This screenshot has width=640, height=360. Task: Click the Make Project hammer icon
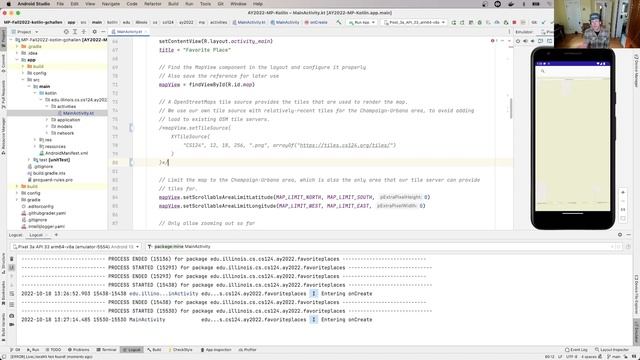coord(339,22)
